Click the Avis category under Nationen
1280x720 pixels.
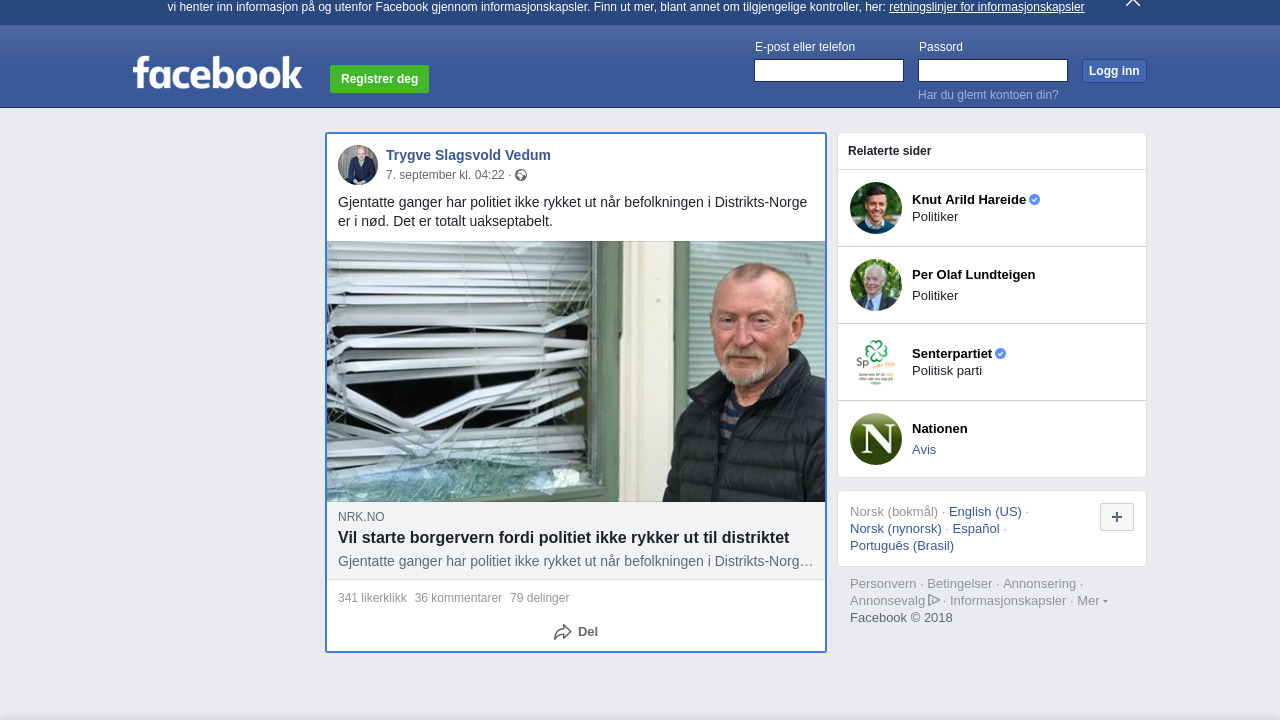click(924, 450)
